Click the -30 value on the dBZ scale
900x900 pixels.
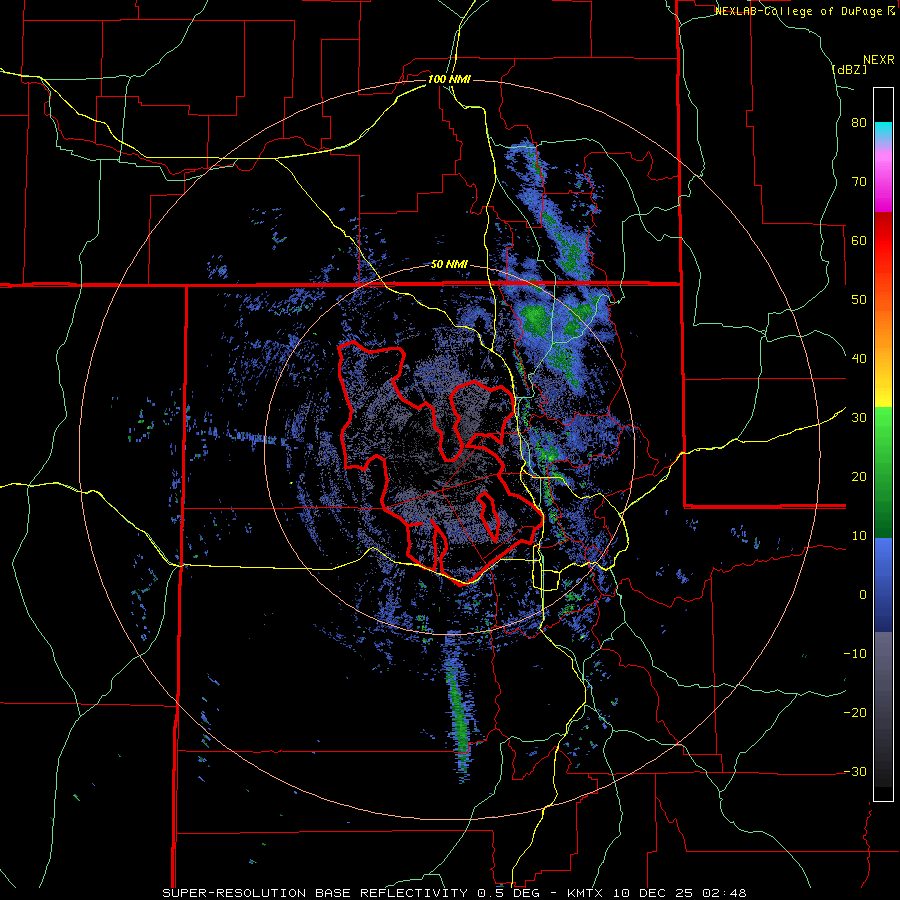point(855,771)
